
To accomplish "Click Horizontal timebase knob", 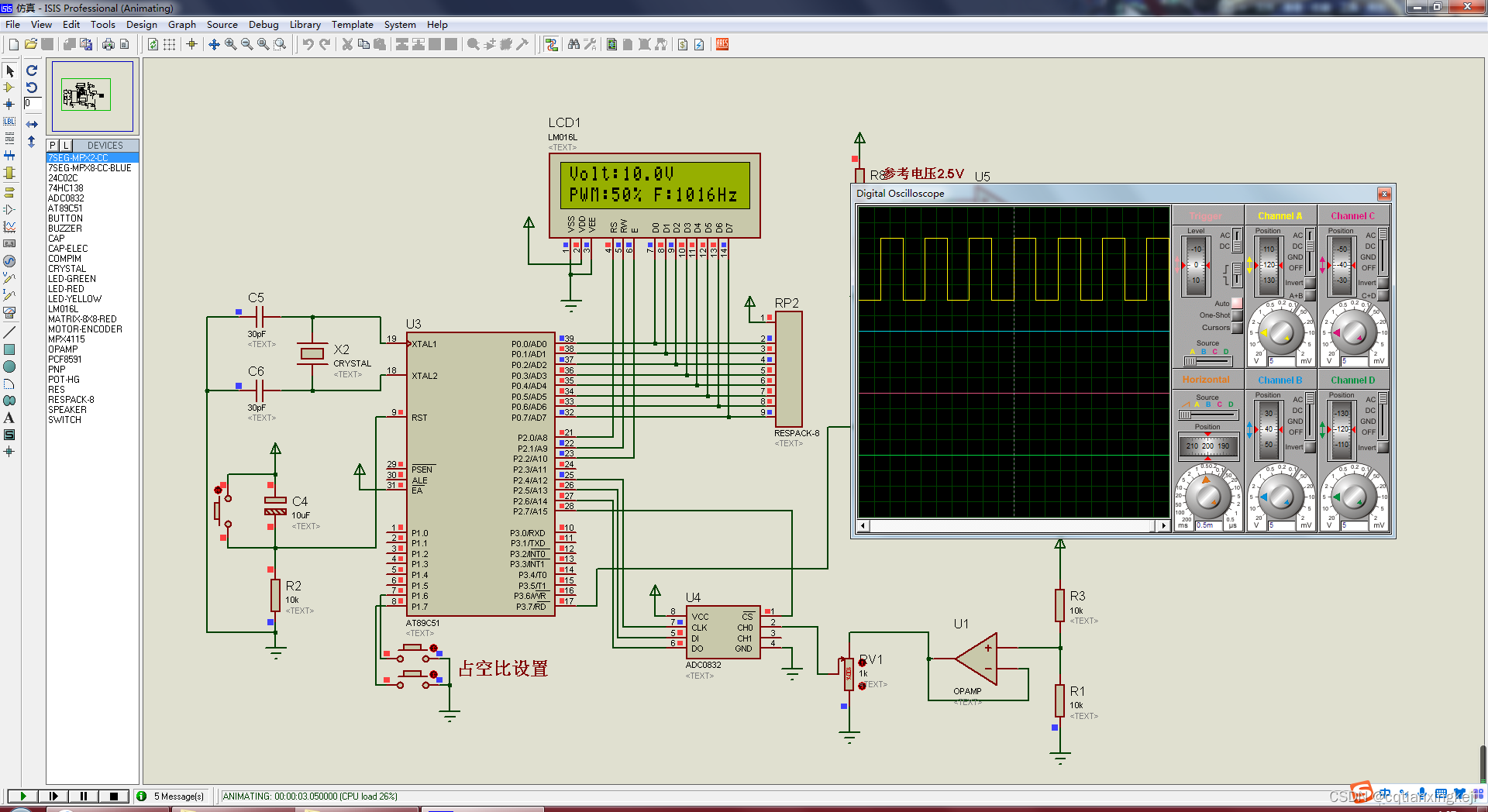I will coord(1208,497).
